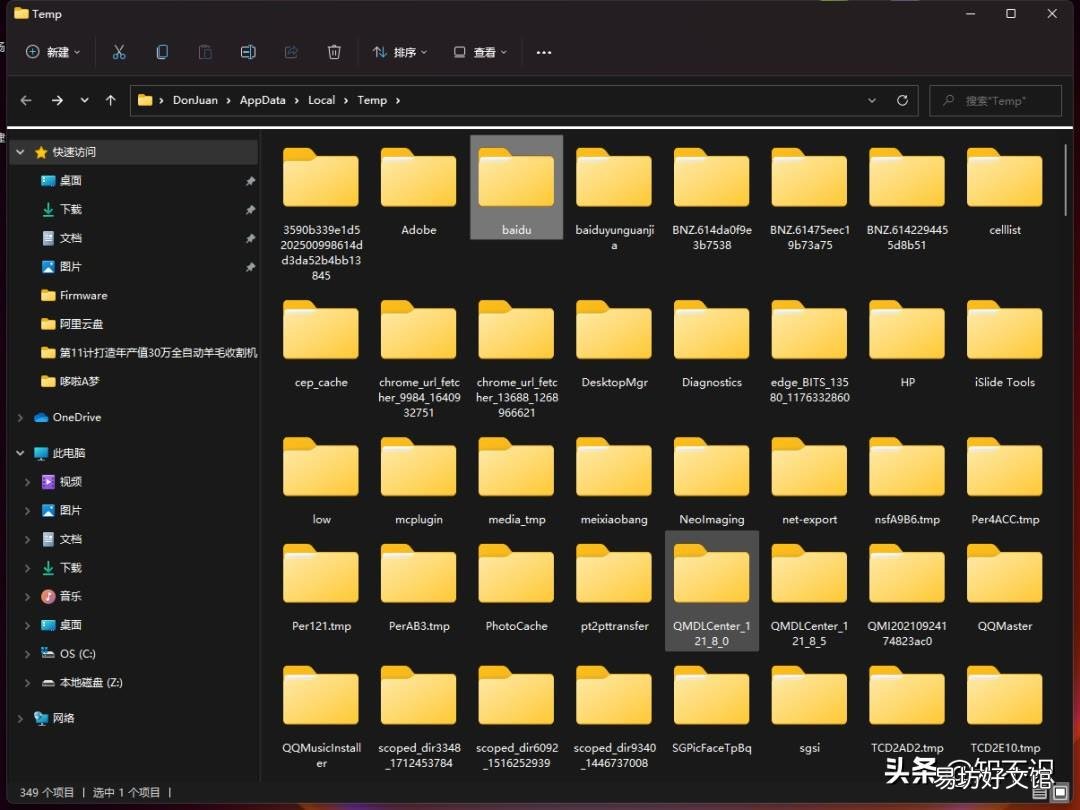This screenshot has width=1080, height=810.
Task: Select the SGPicFaceTpBq folder
Action: (712, 709)
